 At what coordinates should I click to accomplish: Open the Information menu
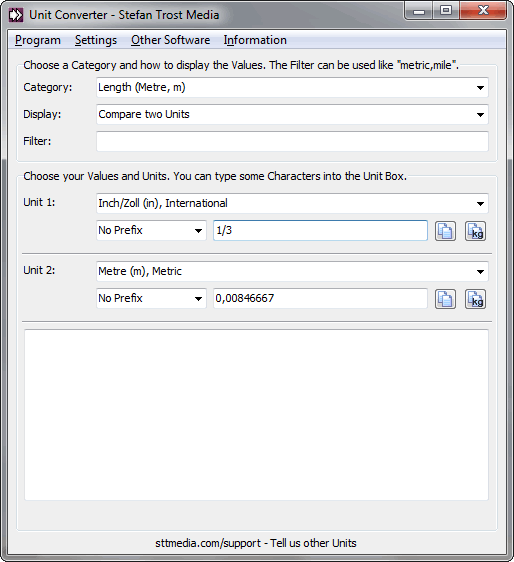255,40
